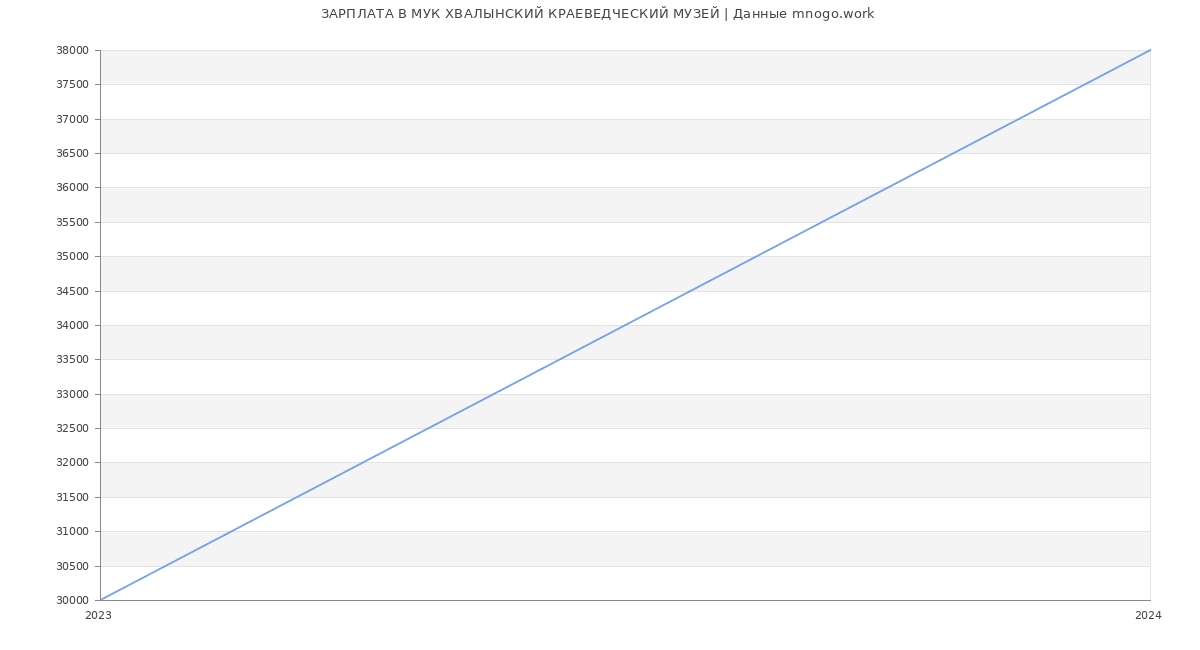Click the 37000 y-axis label

(72, 119)
